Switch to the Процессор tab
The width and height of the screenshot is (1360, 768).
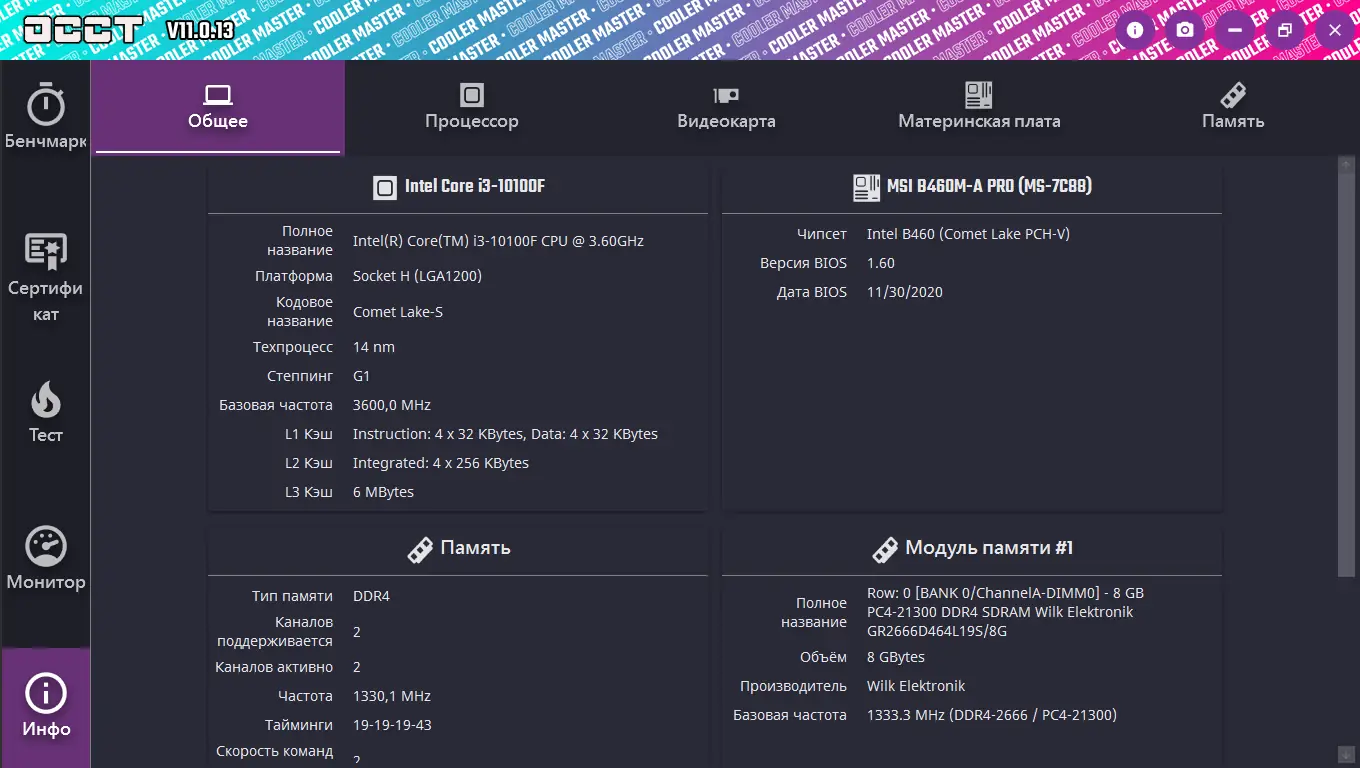coord(472,107)
